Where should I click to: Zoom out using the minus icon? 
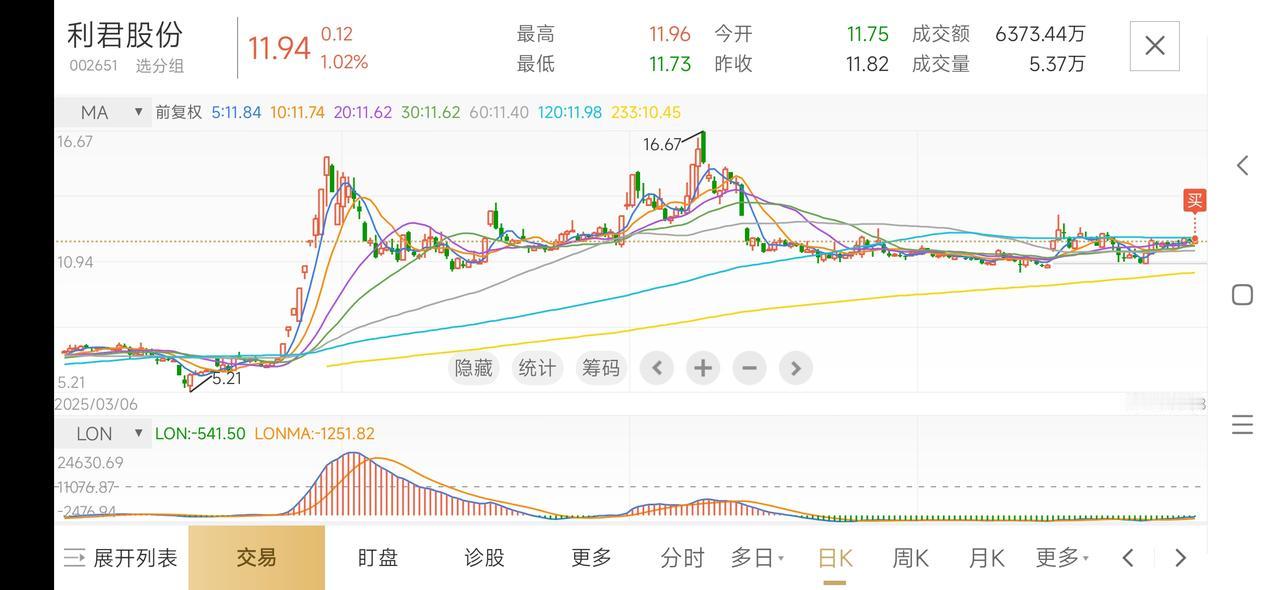click(749, 368)
